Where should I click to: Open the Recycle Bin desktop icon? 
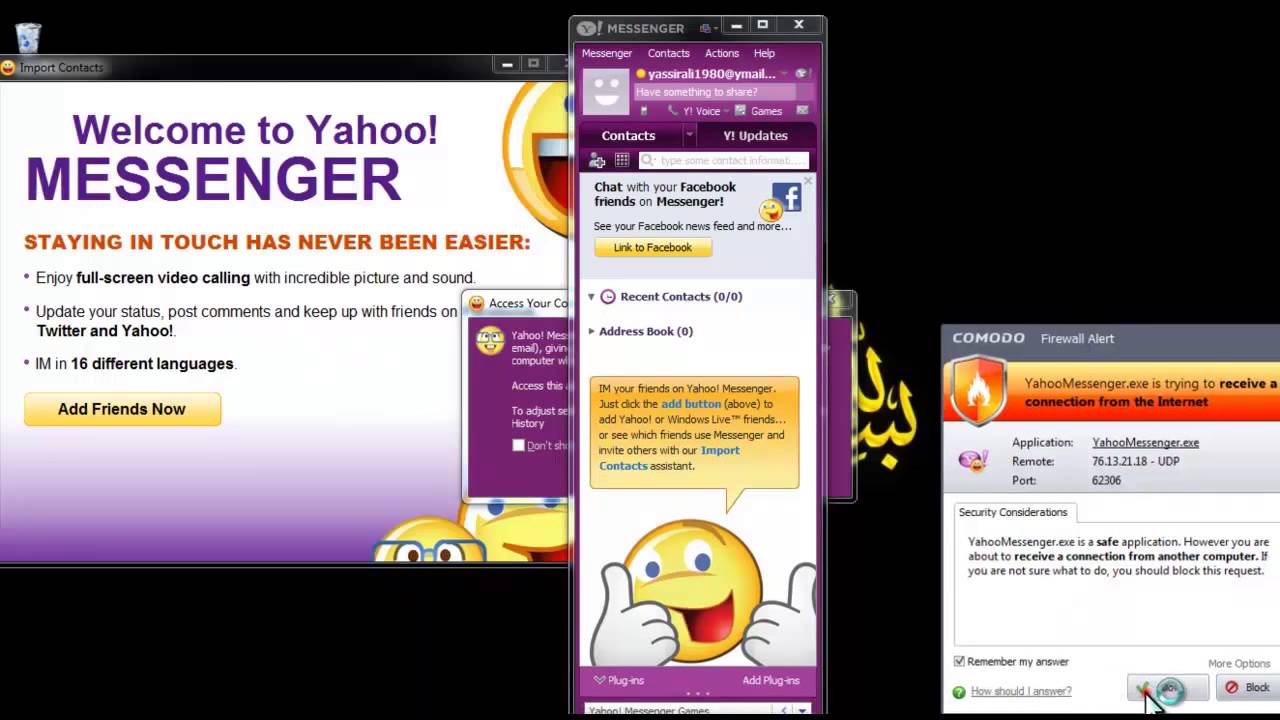tap(28, 37)
